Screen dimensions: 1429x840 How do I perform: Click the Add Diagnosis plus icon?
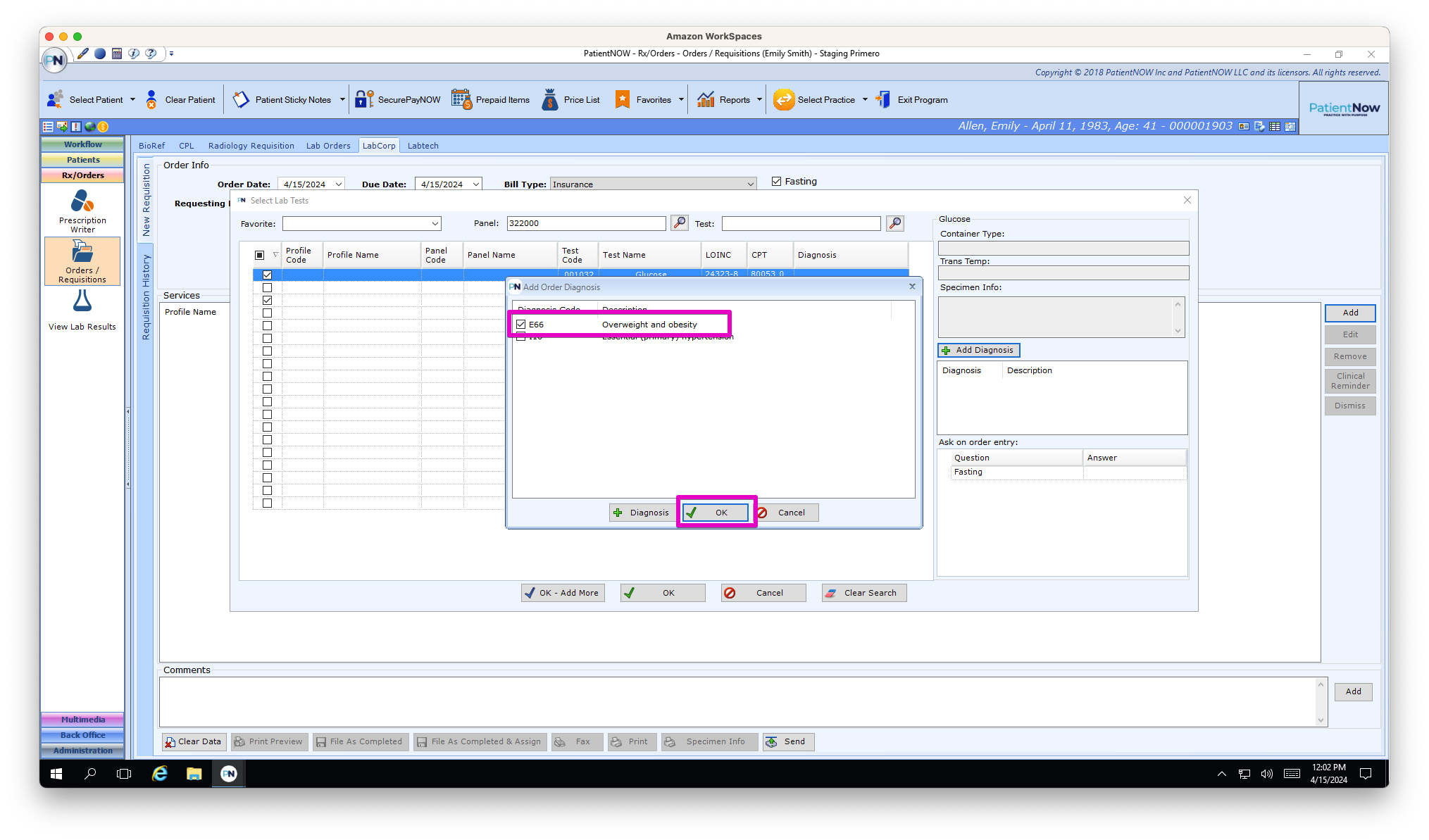pos(944,350)
